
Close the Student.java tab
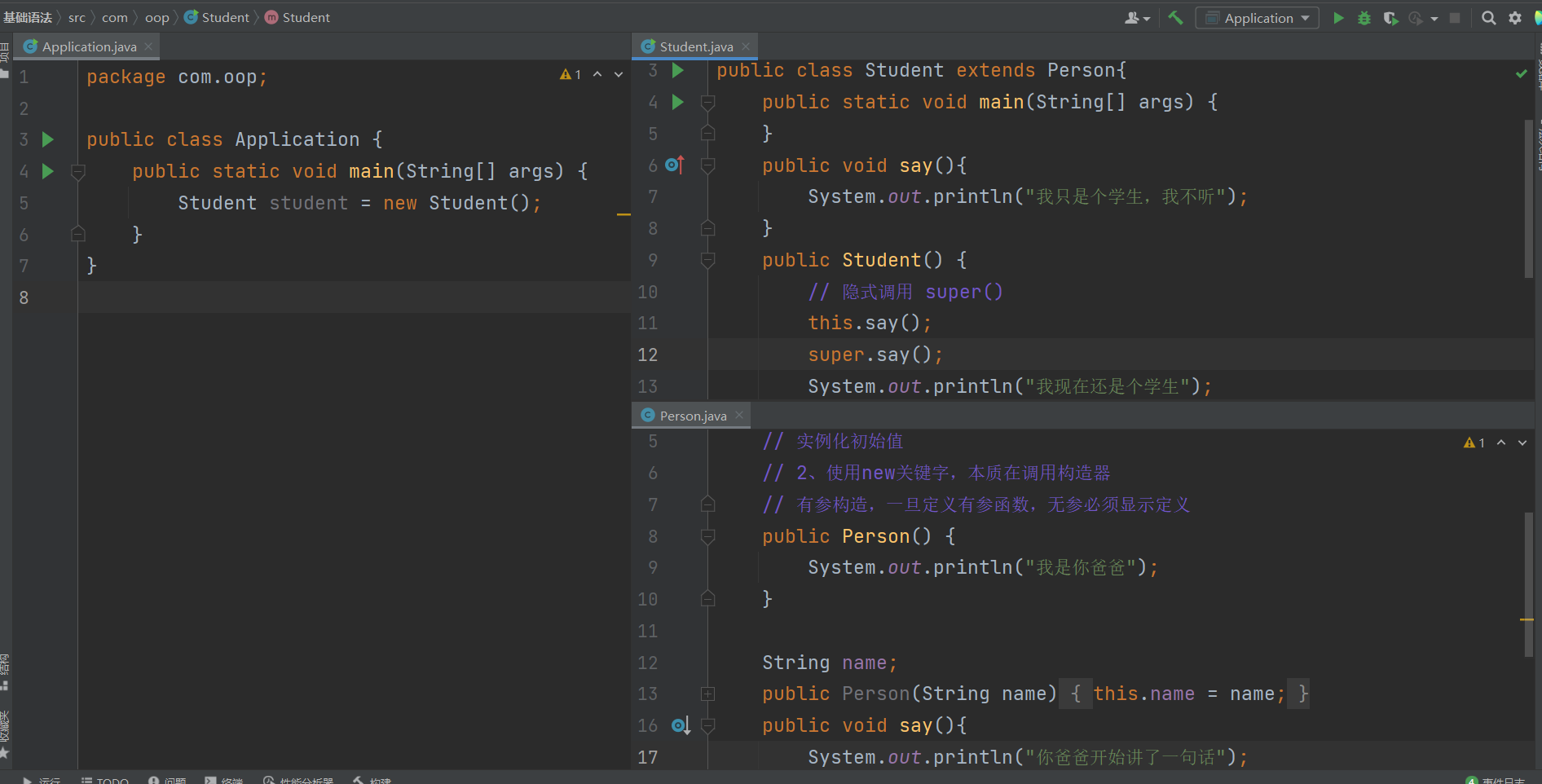[x=746, y=46]
